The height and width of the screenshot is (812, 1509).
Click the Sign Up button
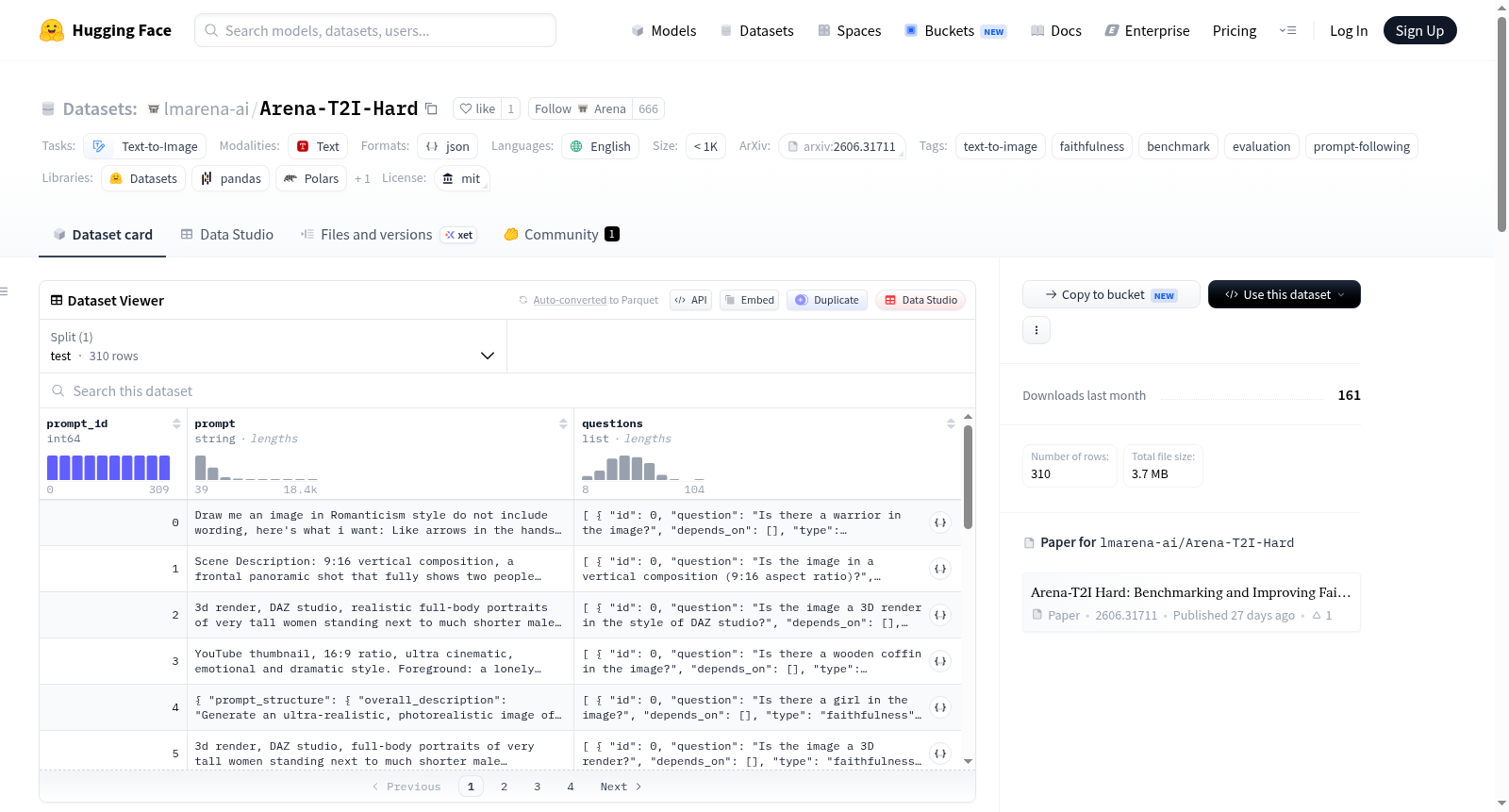(x=1419, y=30)
